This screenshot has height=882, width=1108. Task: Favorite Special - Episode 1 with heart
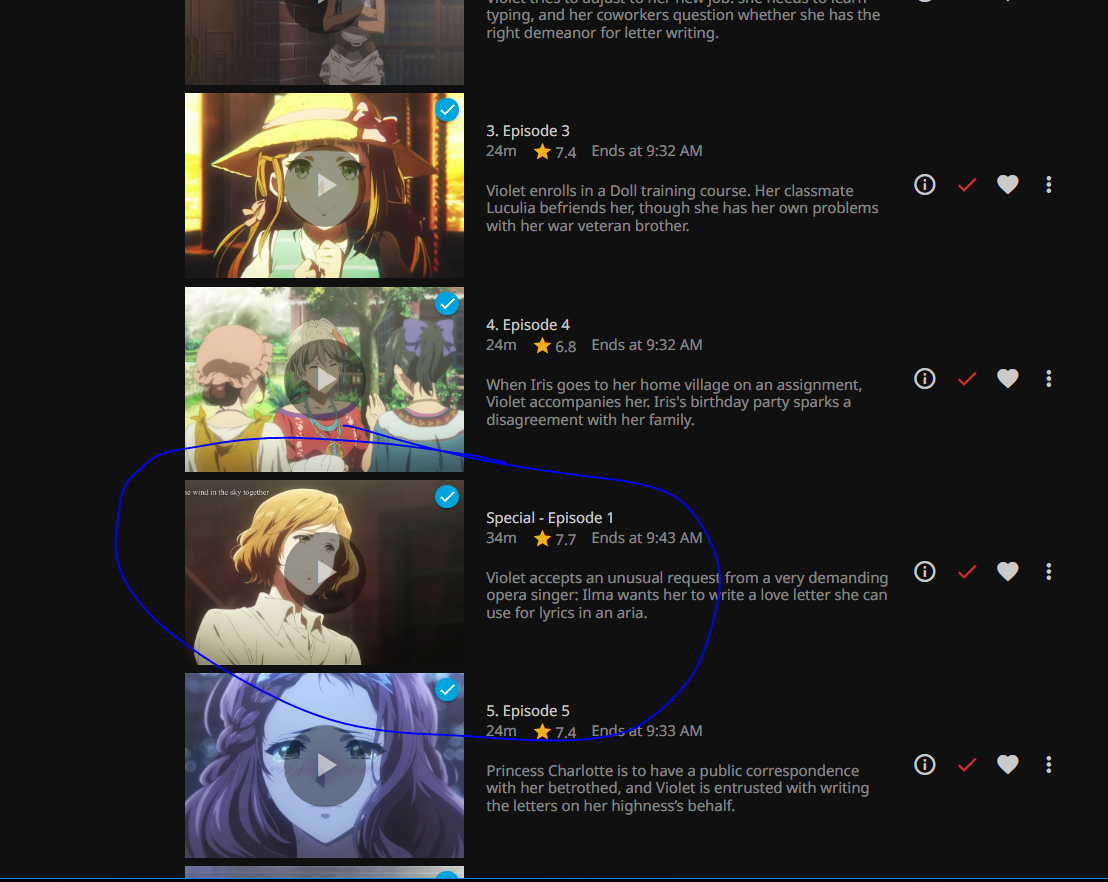click(x=1008, y=572)
